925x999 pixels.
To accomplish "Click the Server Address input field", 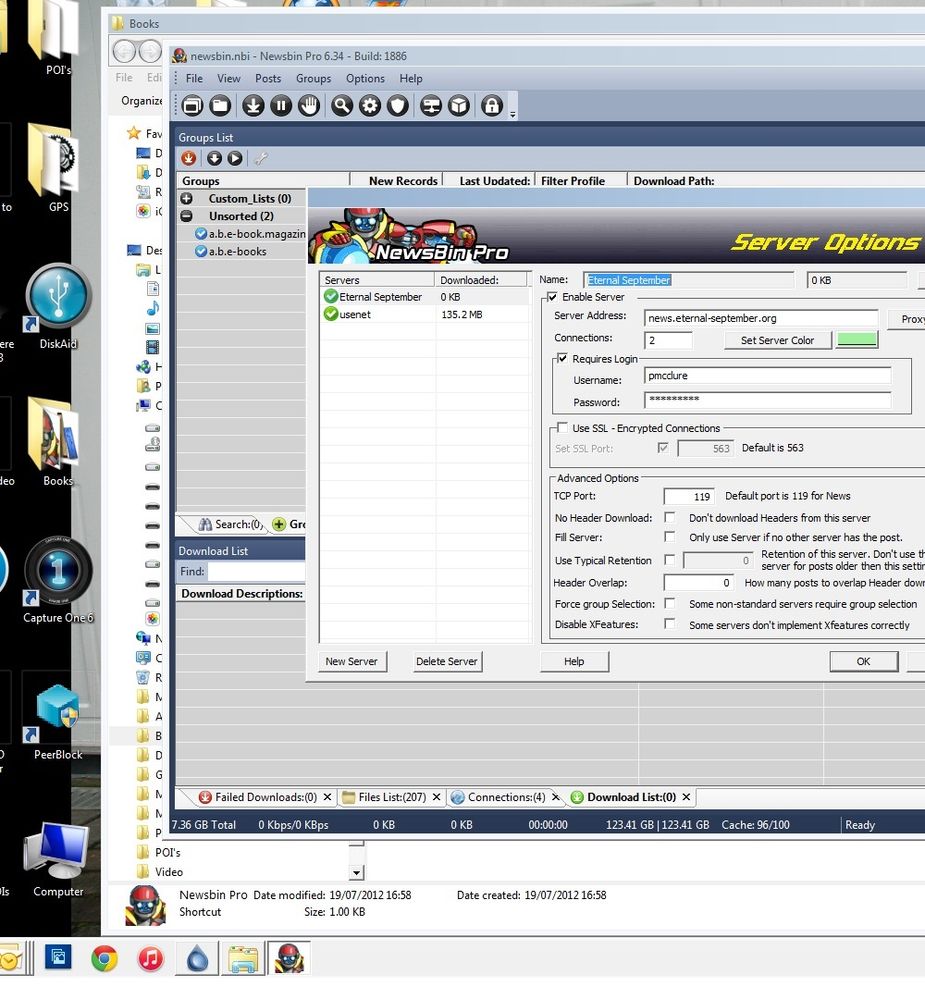I will tap(761, 318).
